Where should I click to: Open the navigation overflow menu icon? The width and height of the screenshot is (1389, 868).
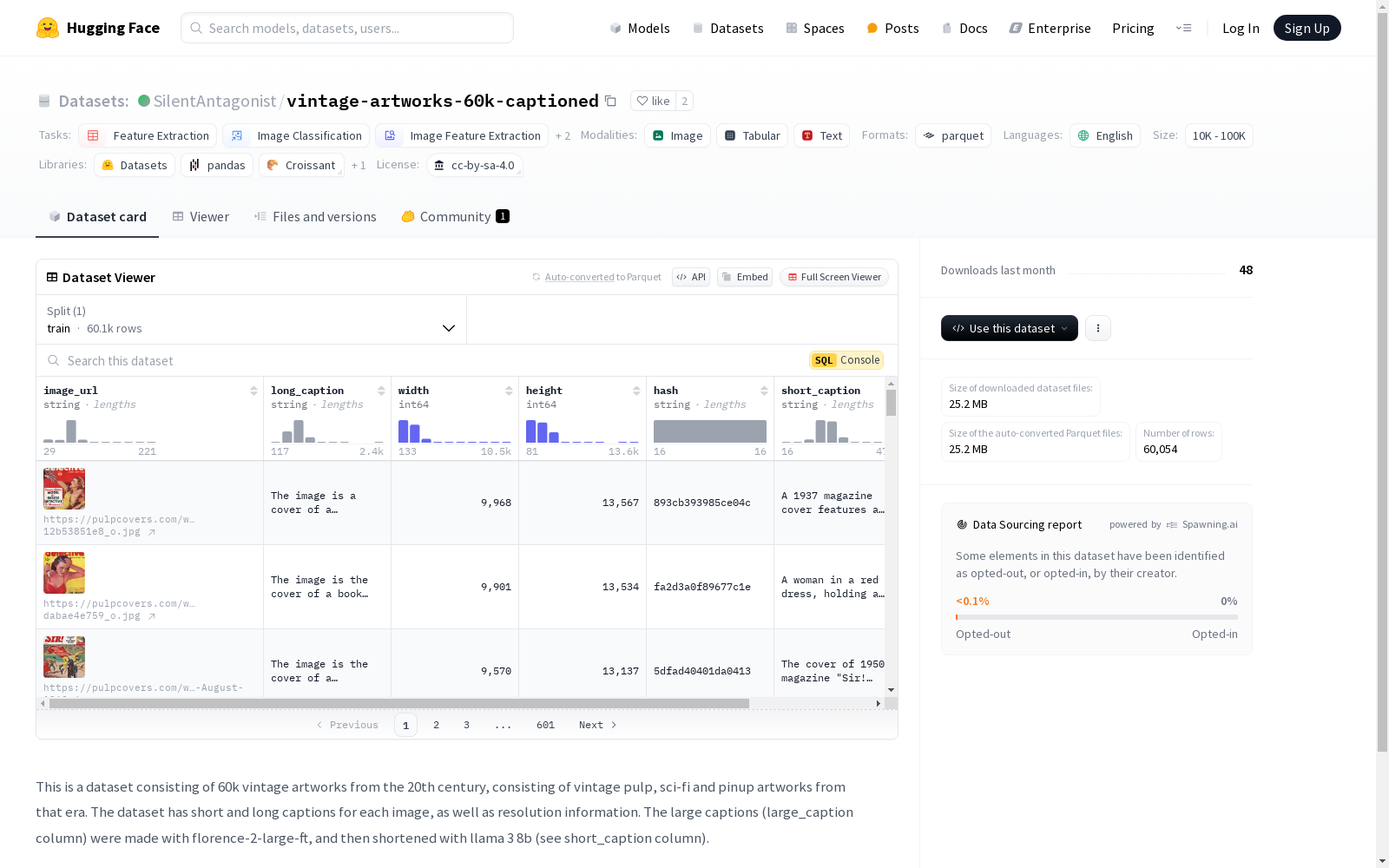(x=1183, y=28)
